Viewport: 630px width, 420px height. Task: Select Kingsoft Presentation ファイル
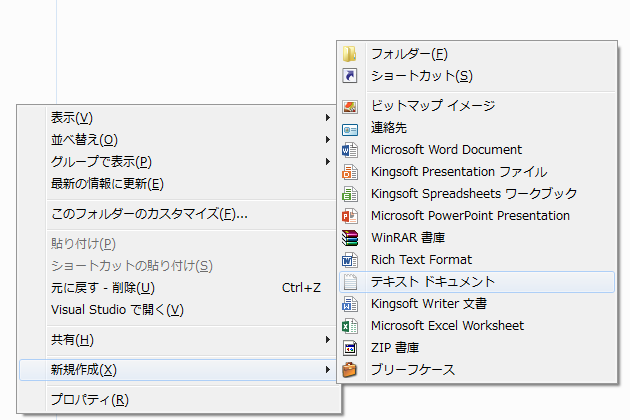(477, 172)
